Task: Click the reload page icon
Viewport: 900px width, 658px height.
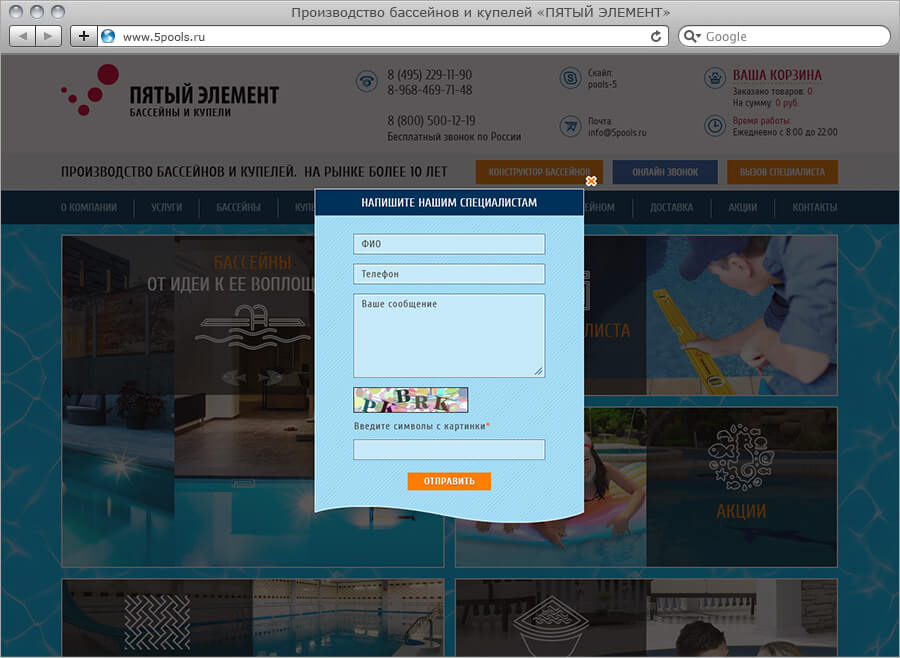Action: click(x=655, y=36)
